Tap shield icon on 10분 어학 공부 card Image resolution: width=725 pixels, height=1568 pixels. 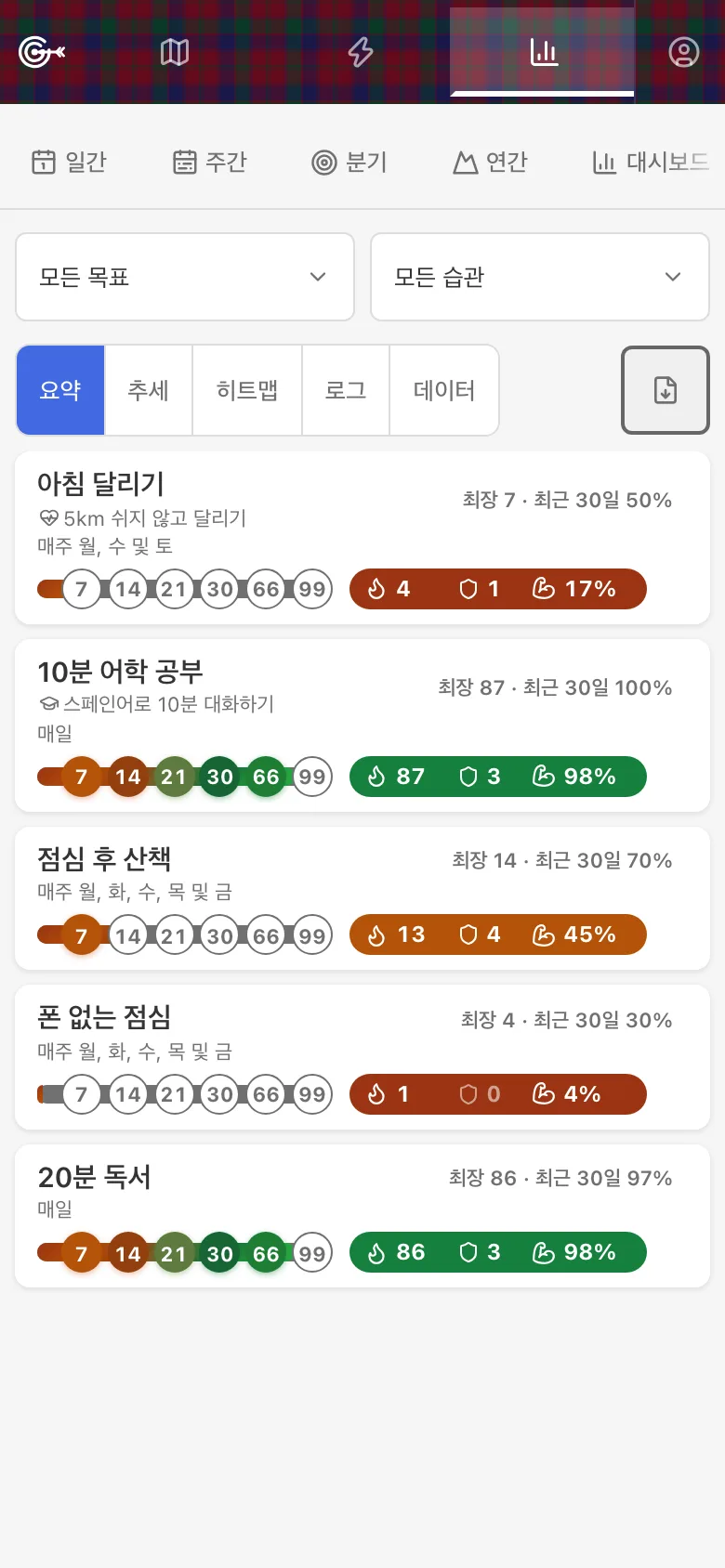click(468, 777)
